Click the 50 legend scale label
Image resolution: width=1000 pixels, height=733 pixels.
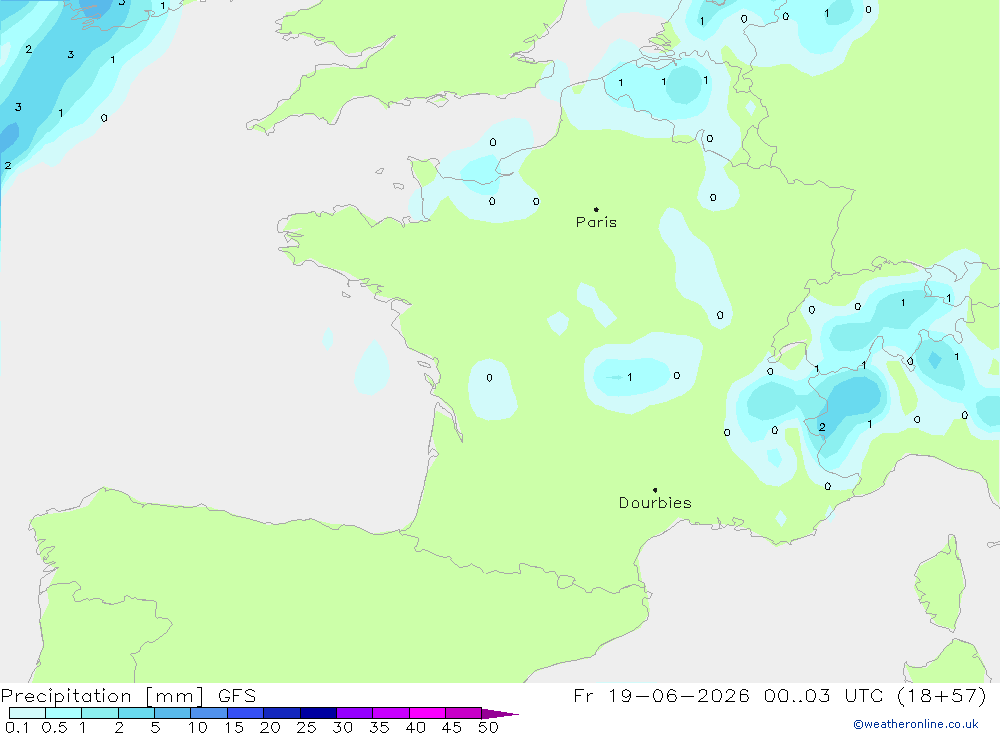click(488, 727)
